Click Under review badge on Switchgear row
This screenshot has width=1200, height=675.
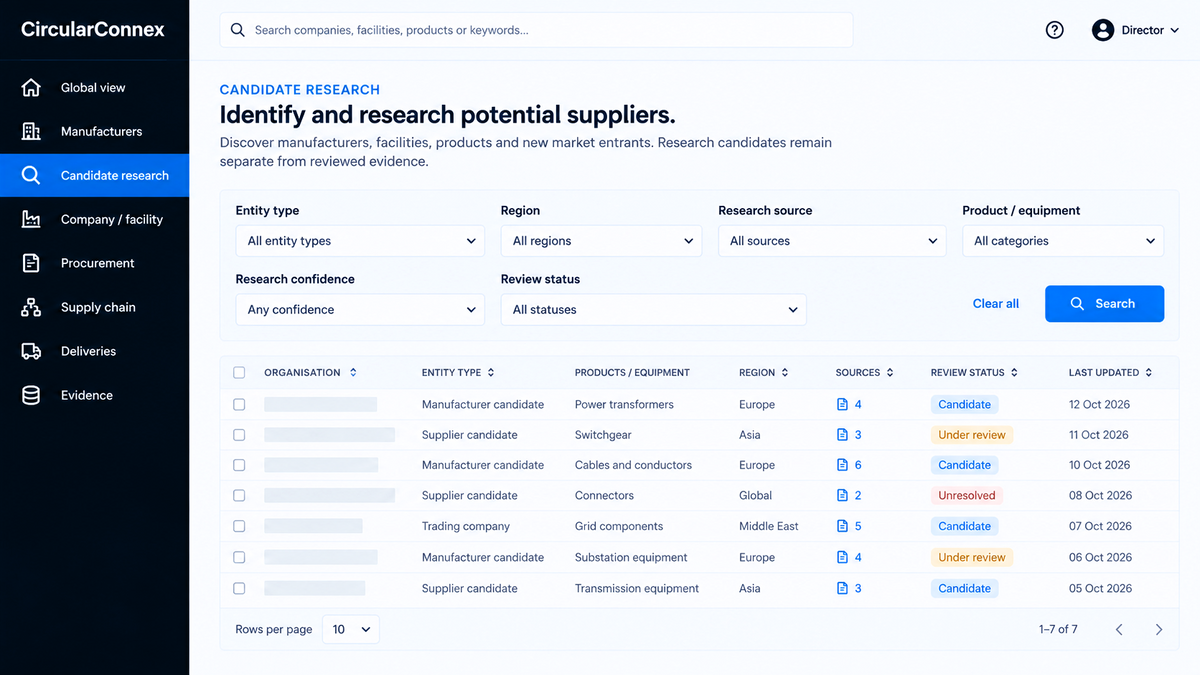pos(972,435)
